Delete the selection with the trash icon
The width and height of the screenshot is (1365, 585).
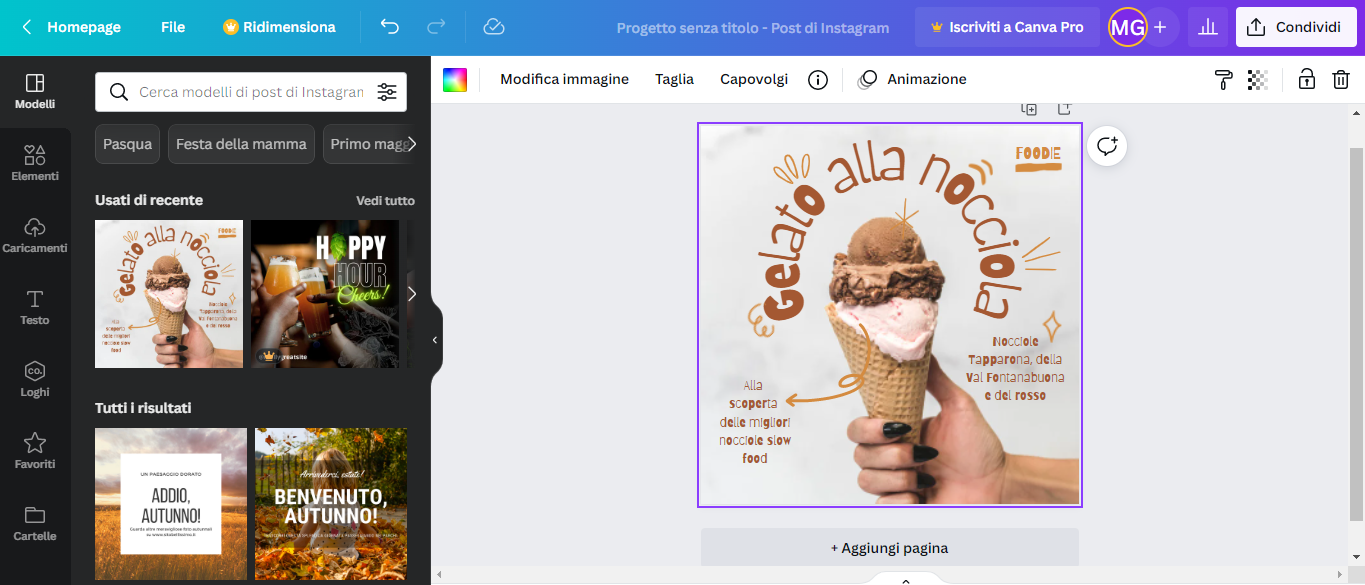pyautogui.click(x=1341, y=79)
